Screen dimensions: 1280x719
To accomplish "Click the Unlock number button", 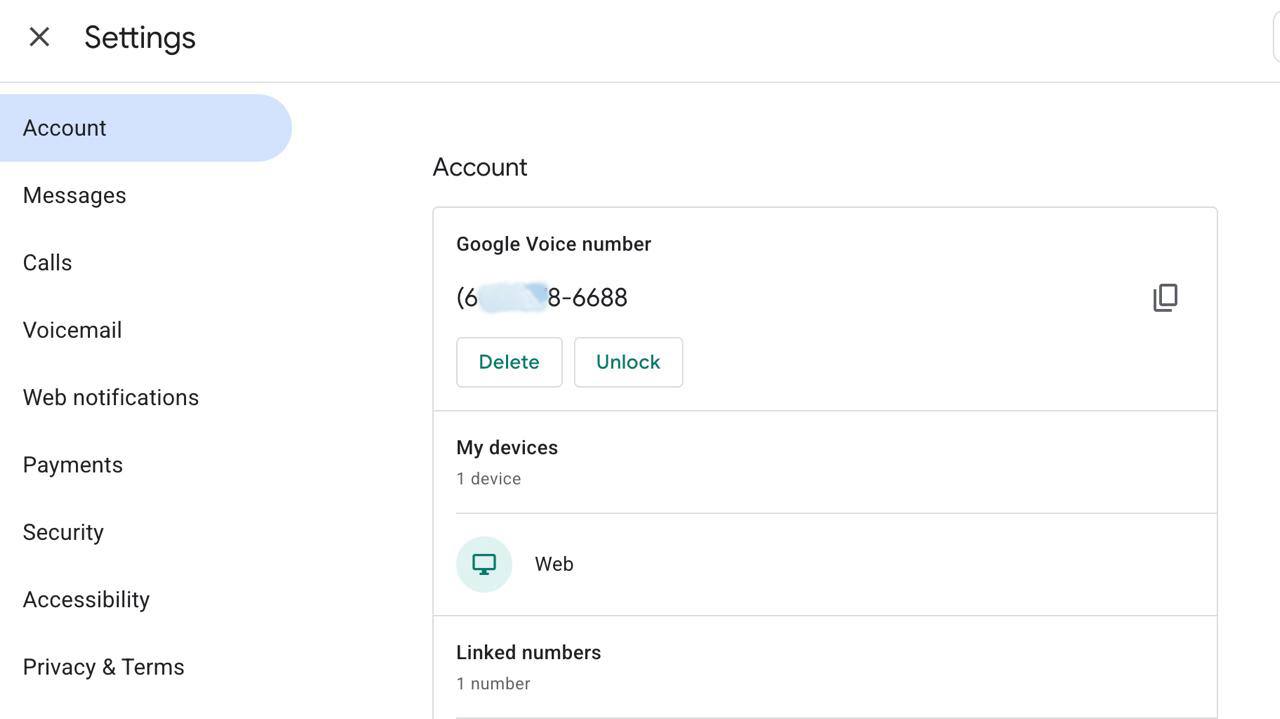I will tap(628, 362).
